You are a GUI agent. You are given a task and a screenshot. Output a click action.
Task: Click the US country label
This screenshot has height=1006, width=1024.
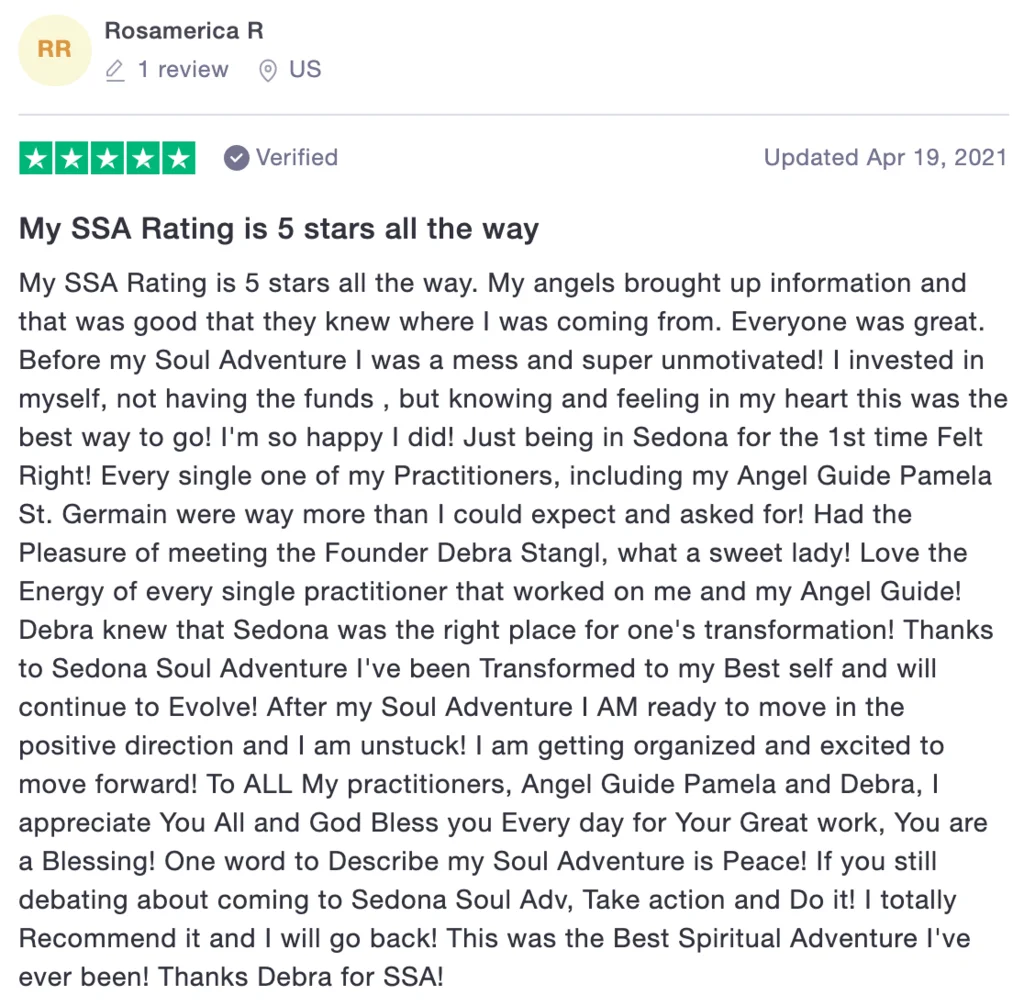pyautogui.click(x=305, y=70)
